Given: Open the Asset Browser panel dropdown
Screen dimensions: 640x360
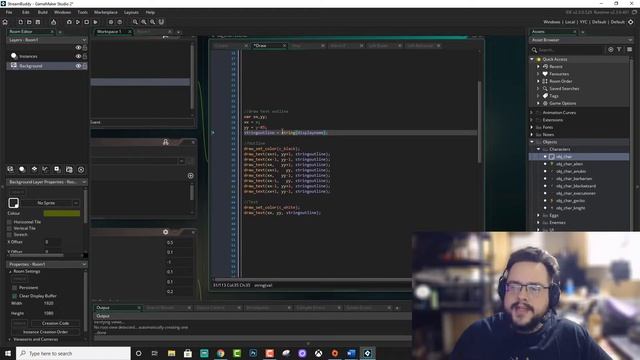Looking at the screenshot, I should tap(630, 40).
